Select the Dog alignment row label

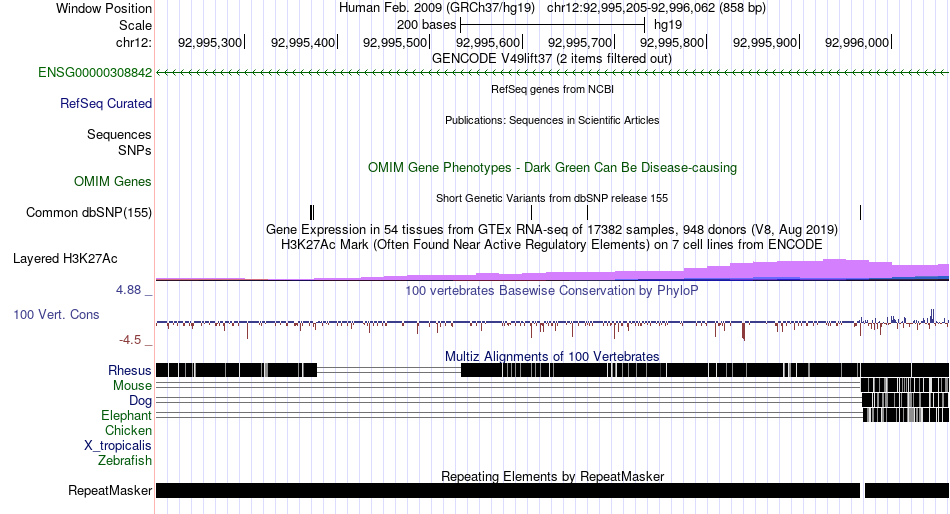coord(140,401)
